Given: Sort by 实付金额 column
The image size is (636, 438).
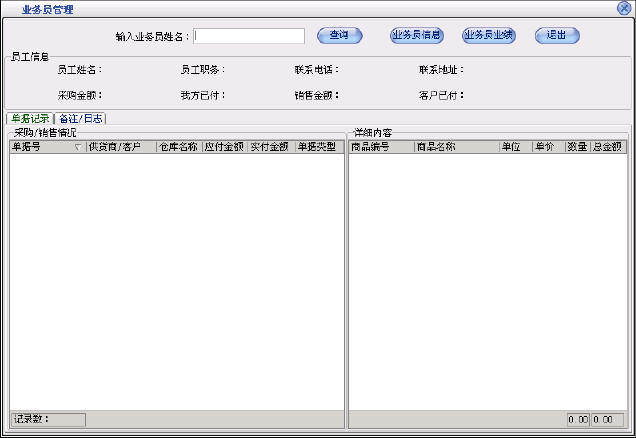Looking at the screenshot, I should click(x=270, y=147).
